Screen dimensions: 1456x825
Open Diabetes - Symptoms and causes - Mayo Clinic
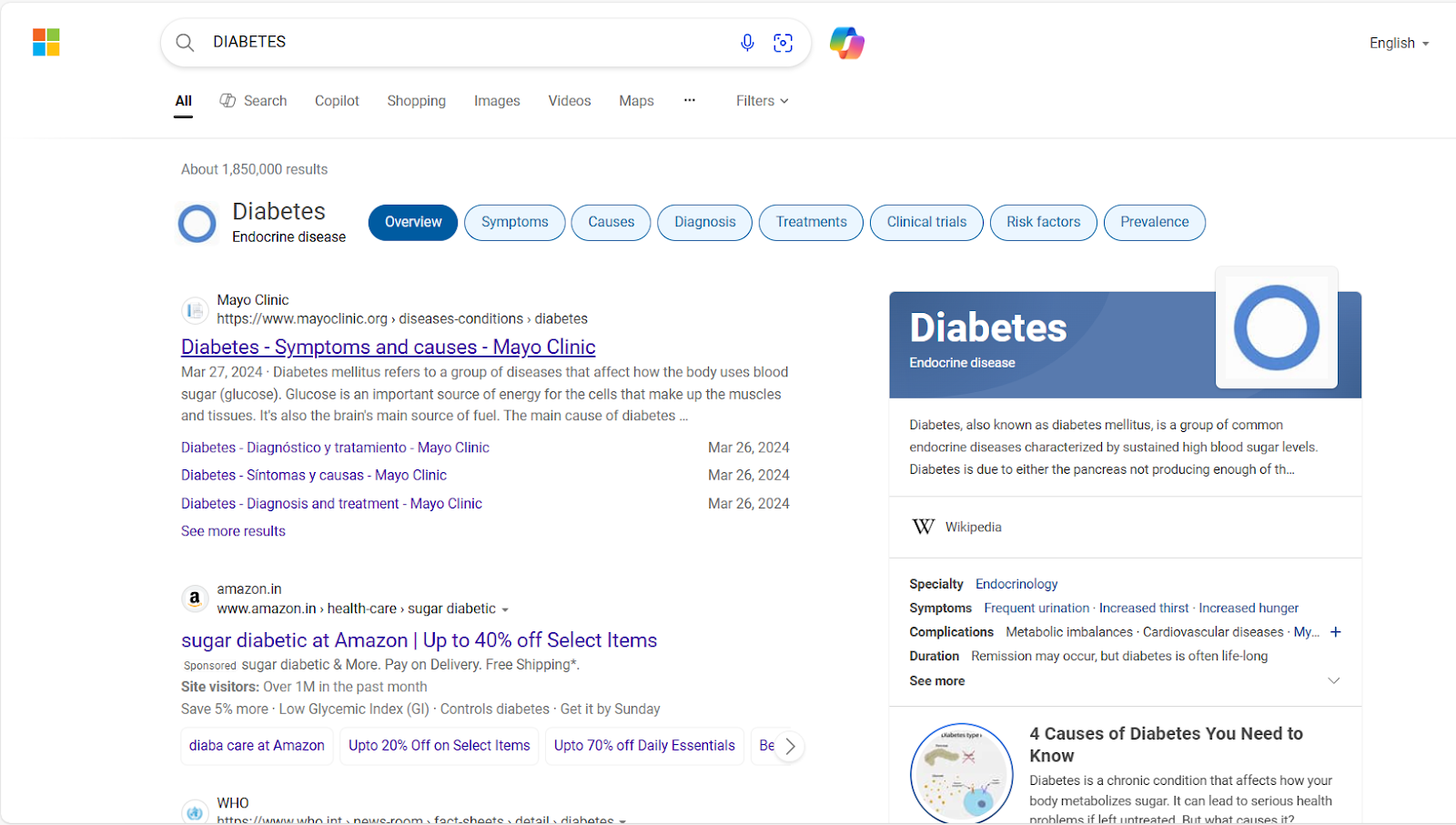(x=389, y=347)
